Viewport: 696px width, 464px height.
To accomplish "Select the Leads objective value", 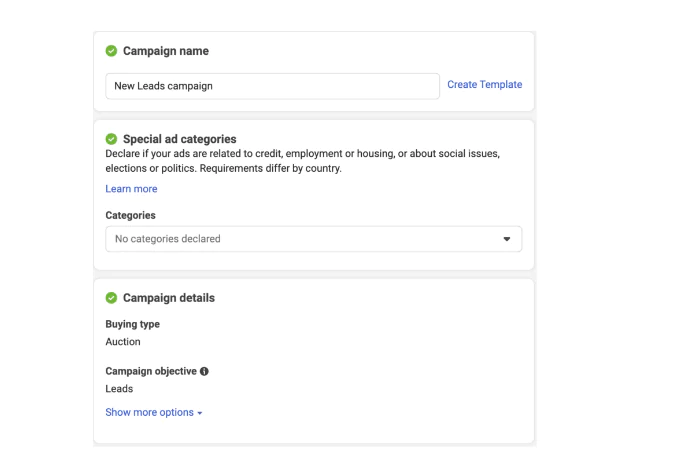I will (x=120, y=389).
